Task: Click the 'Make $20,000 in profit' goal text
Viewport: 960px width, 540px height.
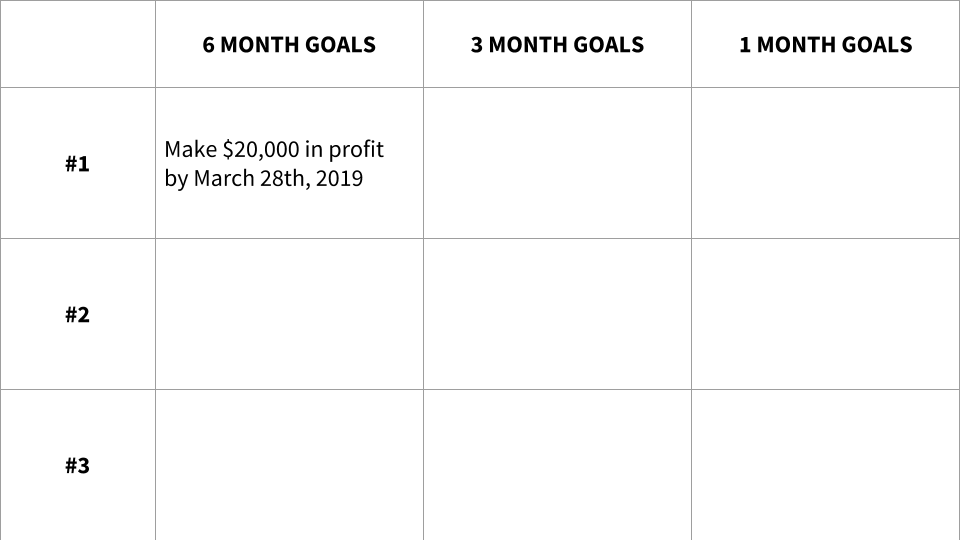Action: click(x=274, y=149)
